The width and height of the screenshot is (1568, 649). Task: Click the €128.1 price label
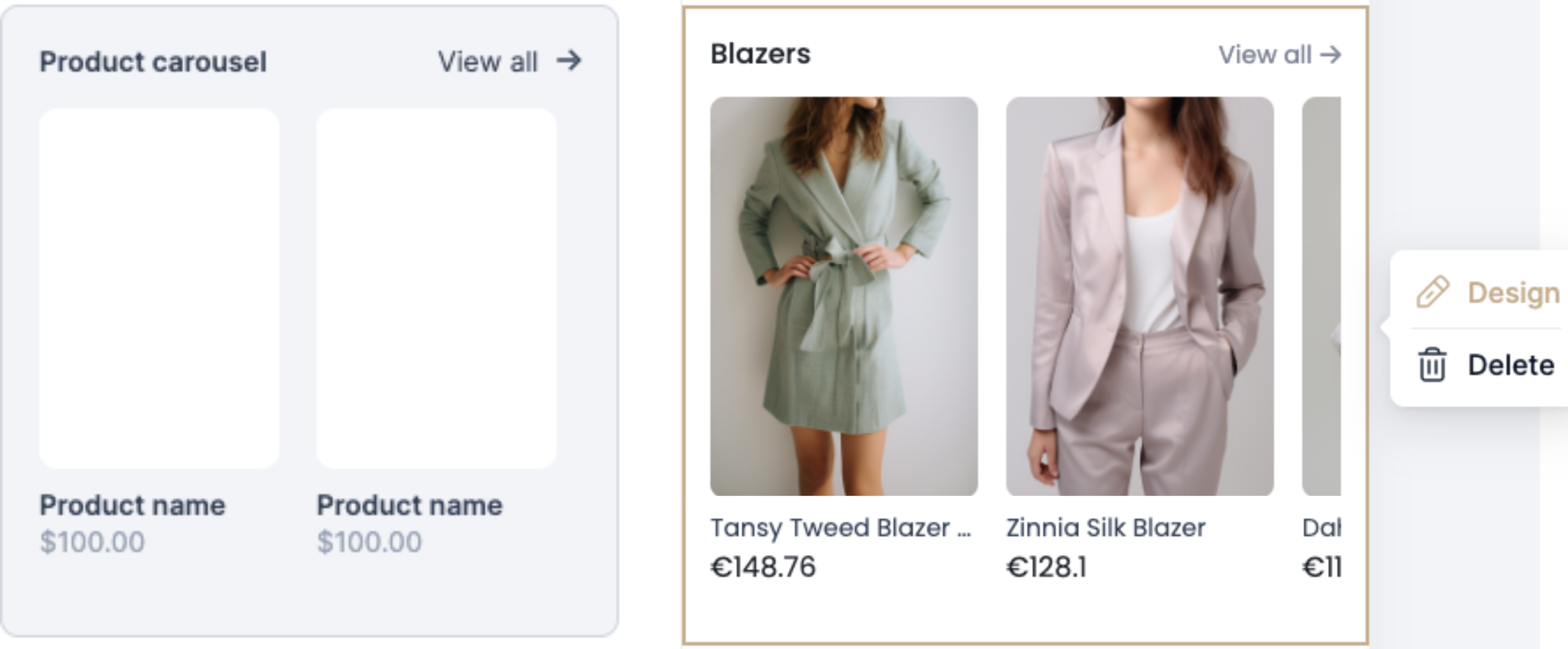1046,567
